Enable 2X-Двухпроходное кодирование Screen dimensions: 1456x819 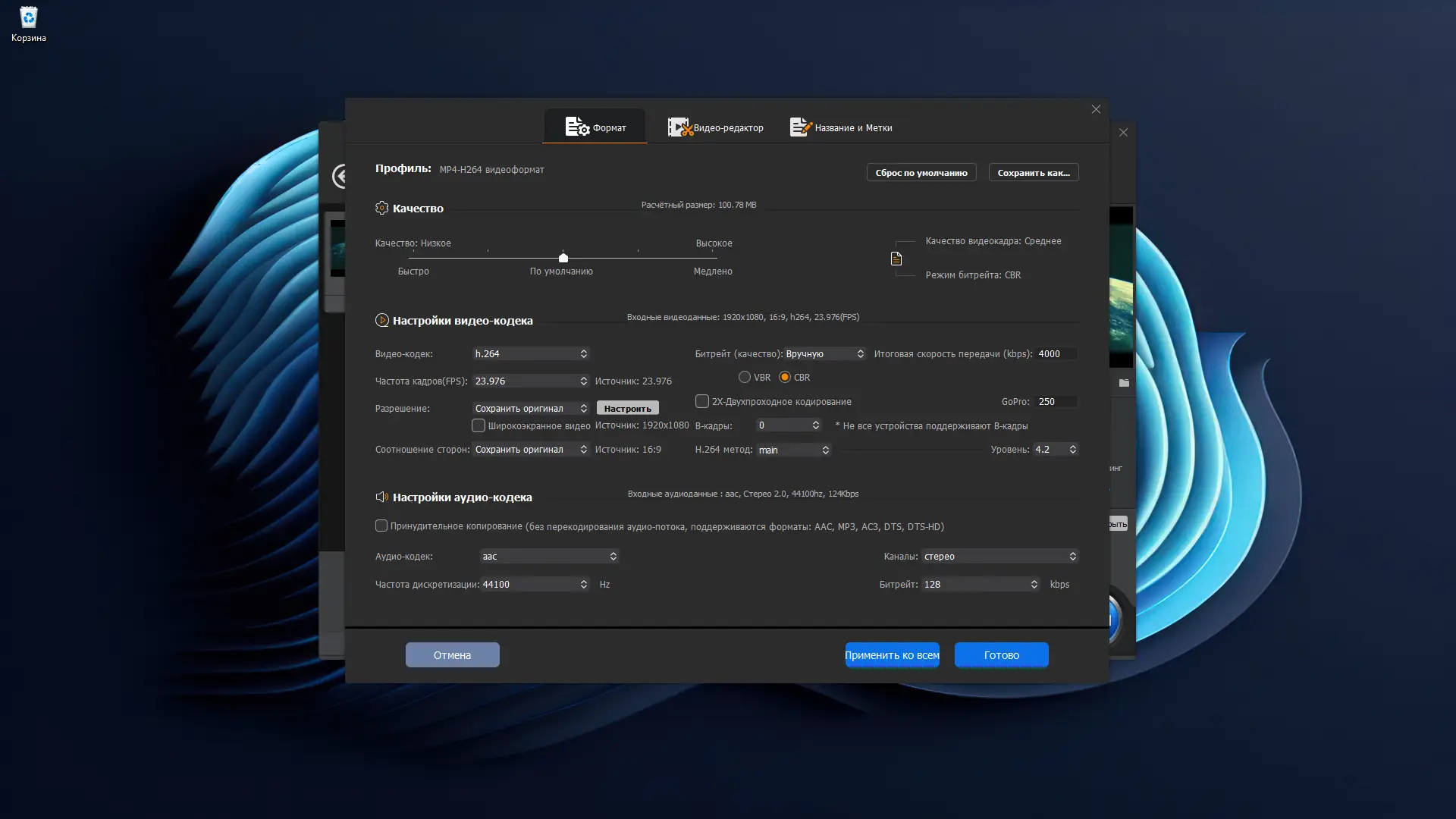tap(701, 402)
